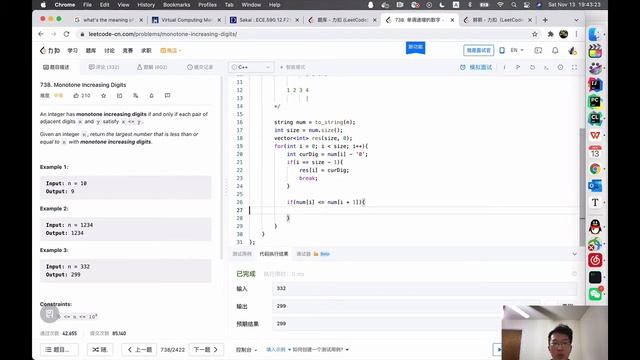Open the 竞赛 navigation menu
The image size is (640, 360).
click(128, 51)
